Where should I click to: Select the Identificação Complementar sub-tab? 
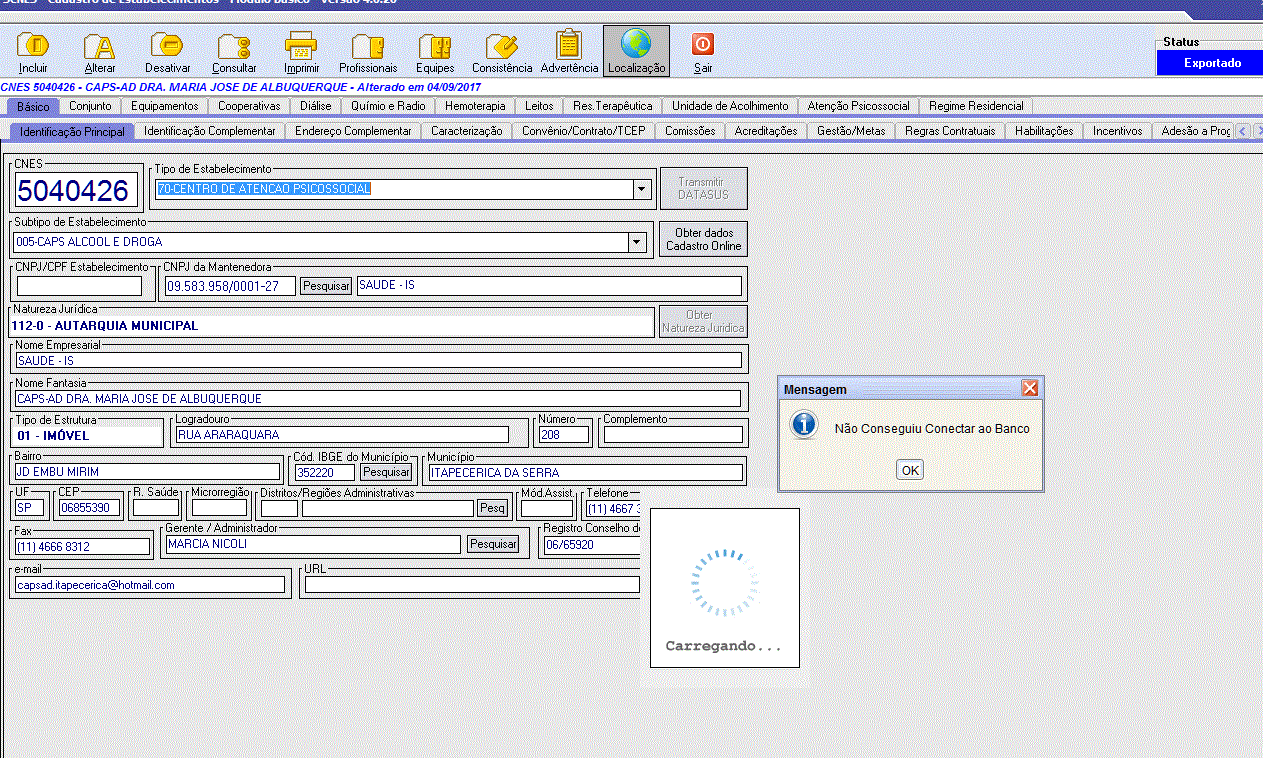(x=210, y=131)
